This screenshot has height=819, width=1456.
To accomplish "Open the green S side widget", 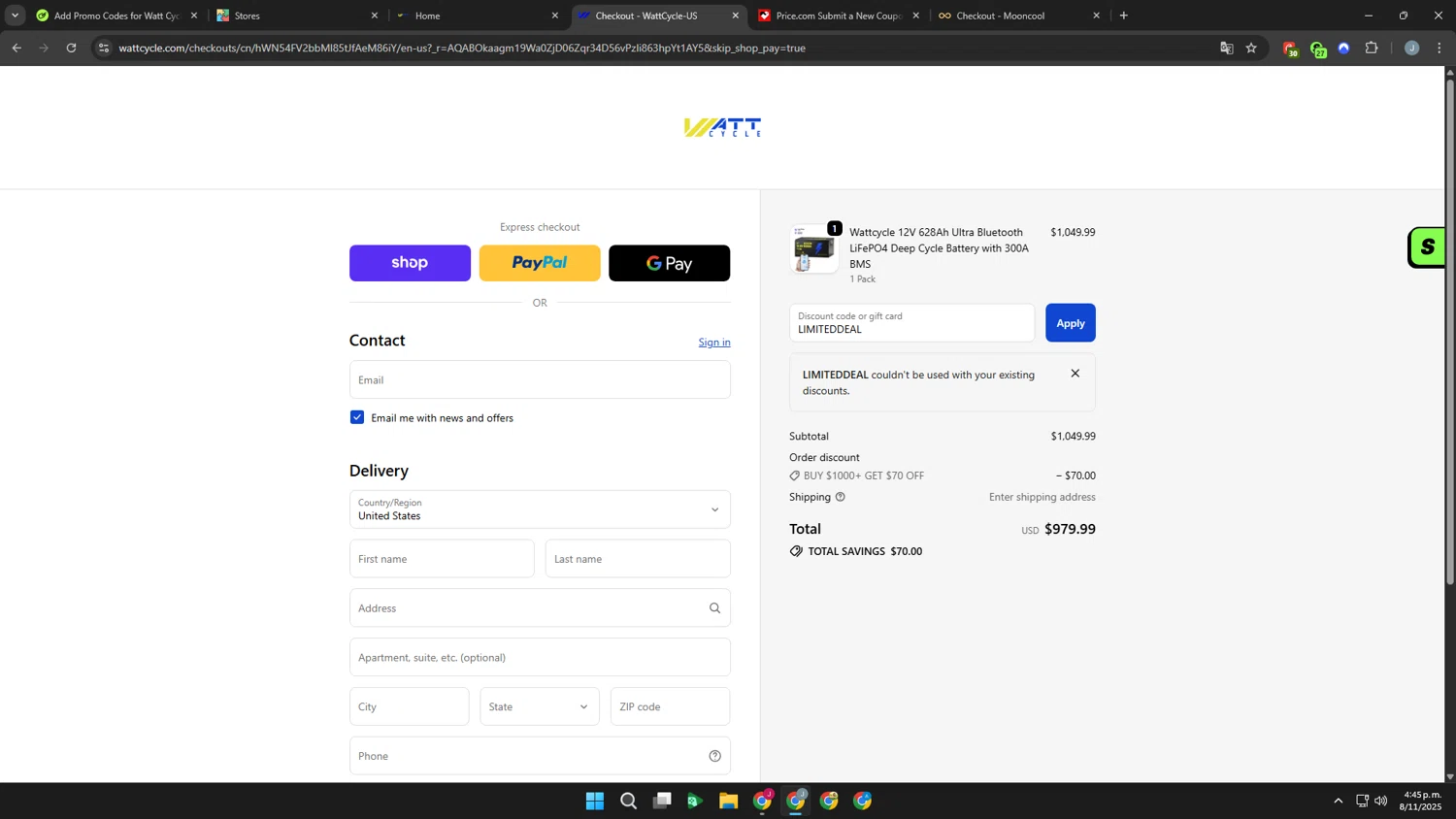I will [x=1427, y=247].
